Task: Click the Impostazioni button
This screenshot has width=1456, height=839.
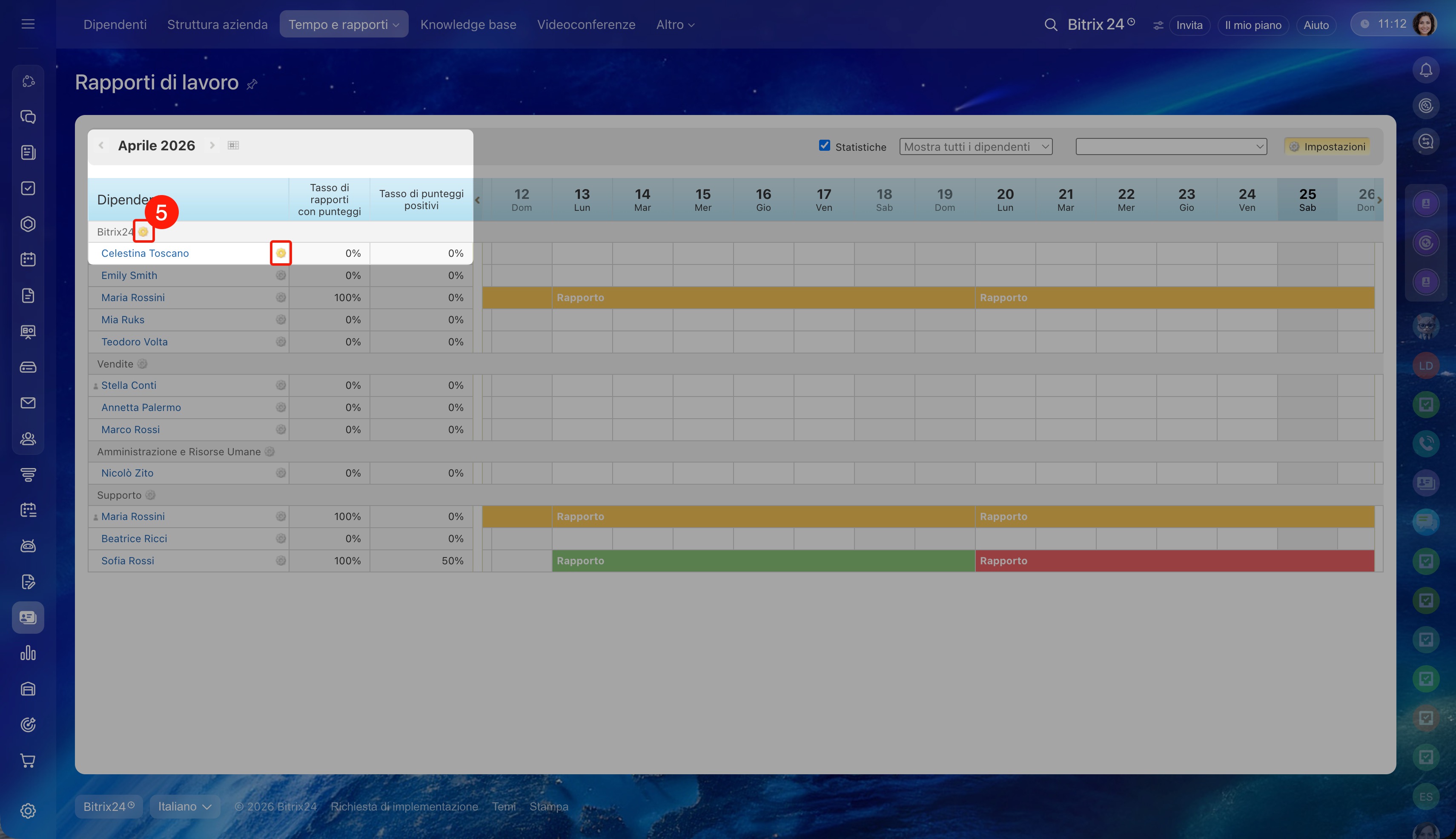Action: (1327, 147)
